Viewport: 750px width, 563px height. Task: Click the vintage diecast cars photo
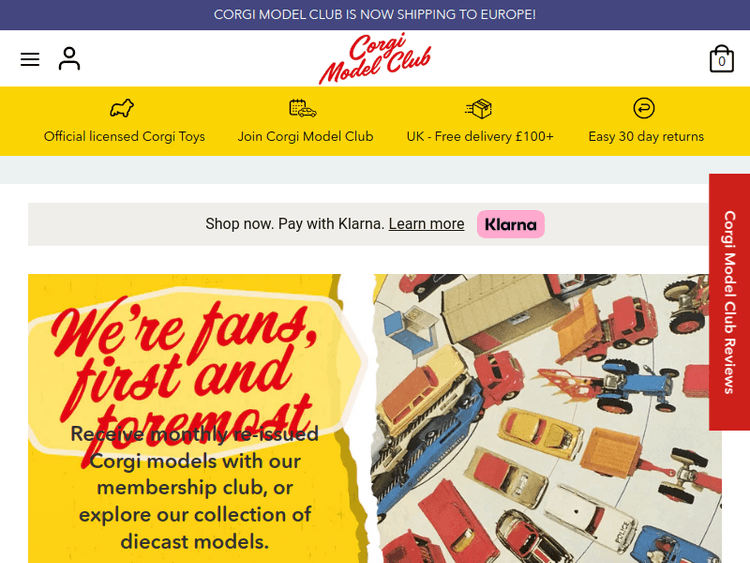(547, 419)
